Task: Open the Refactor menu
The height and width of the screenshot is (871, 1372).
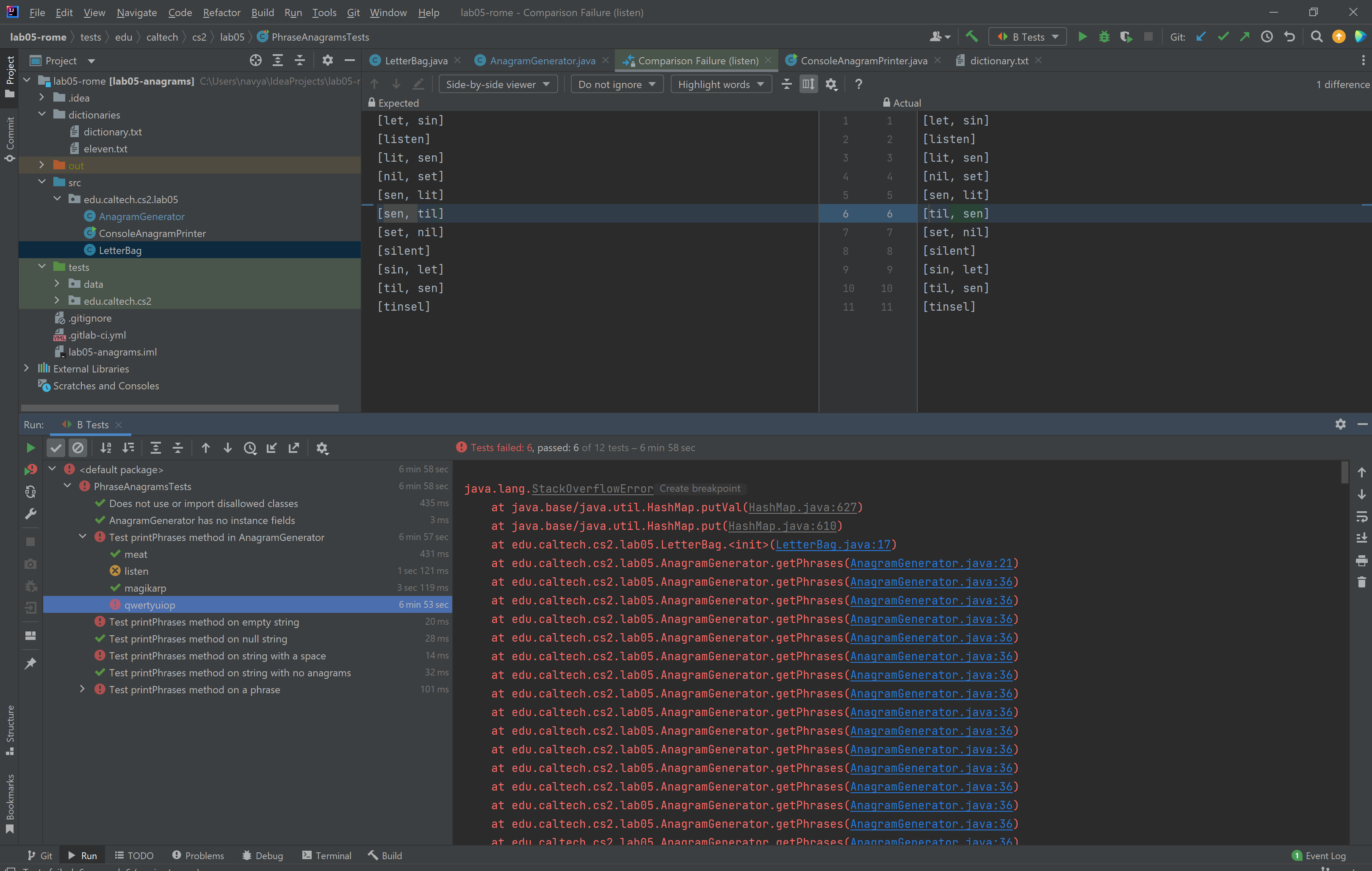Action: point(221,13)
